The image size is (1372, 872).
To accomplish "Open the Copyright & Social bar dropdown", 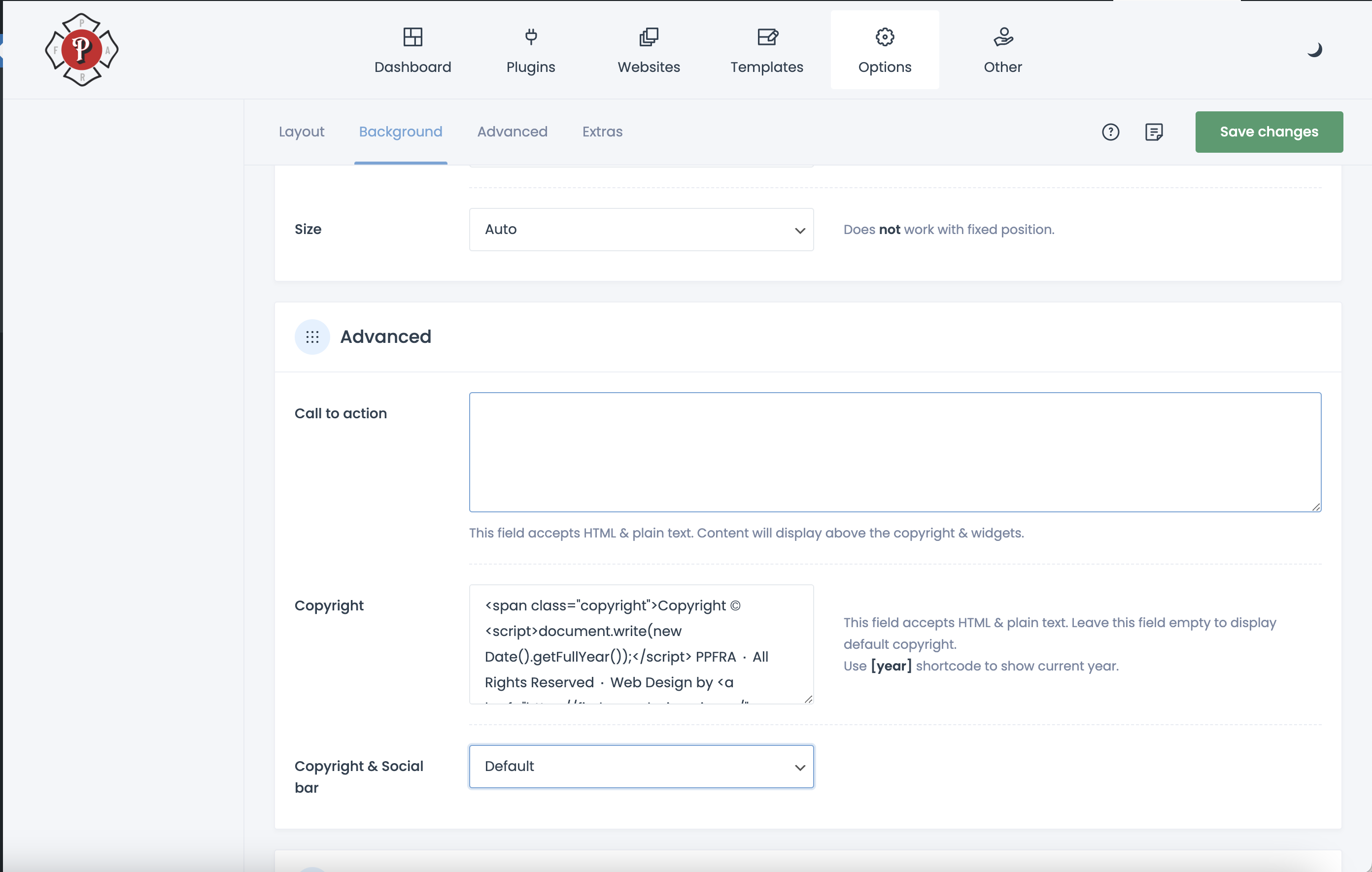I will (x=641, y=766).
